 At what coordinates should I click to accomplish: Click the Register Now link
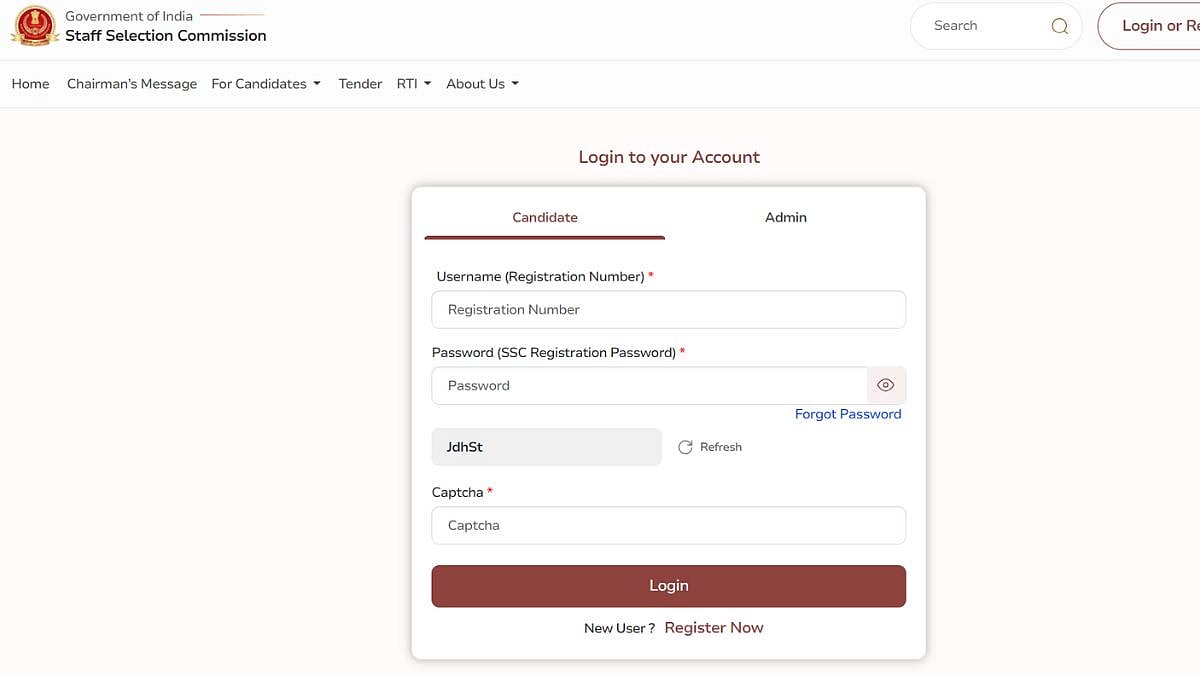713,628
